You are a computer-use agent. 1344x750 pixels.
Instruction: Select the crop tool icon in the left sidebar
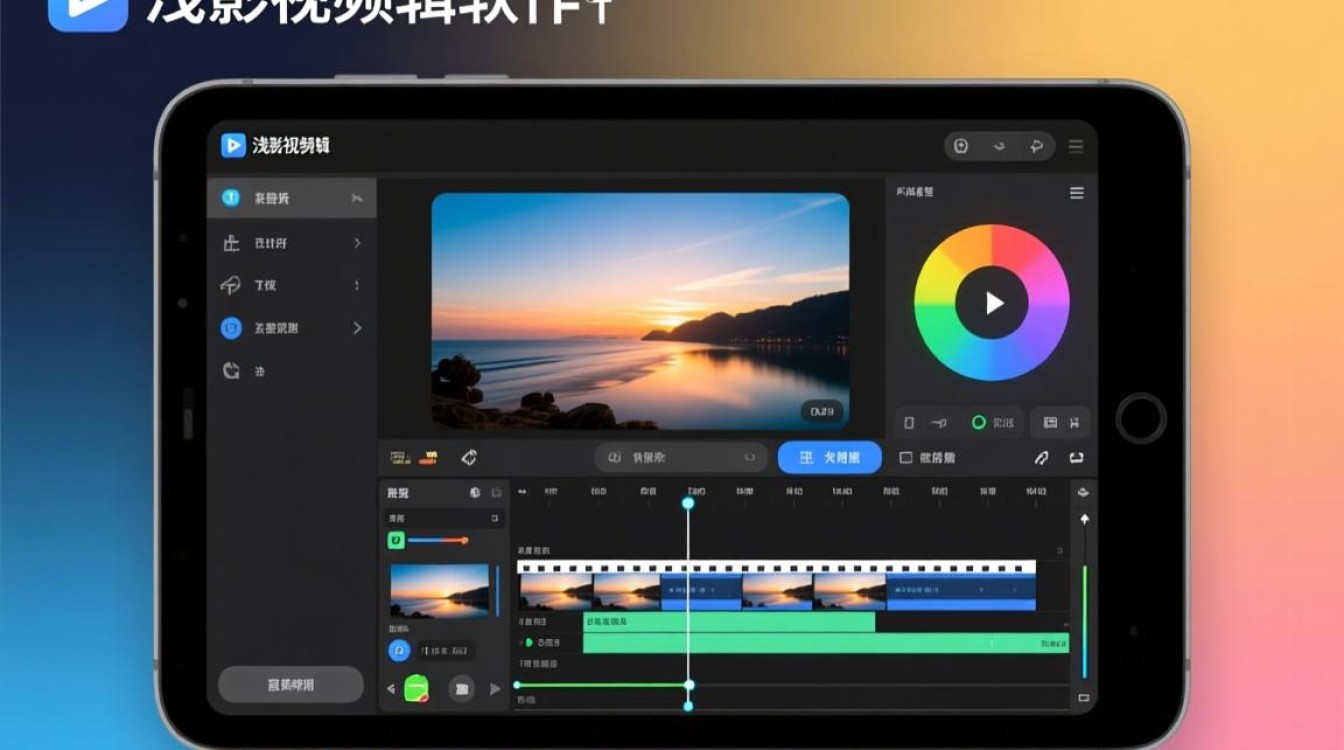click(231, 243)
